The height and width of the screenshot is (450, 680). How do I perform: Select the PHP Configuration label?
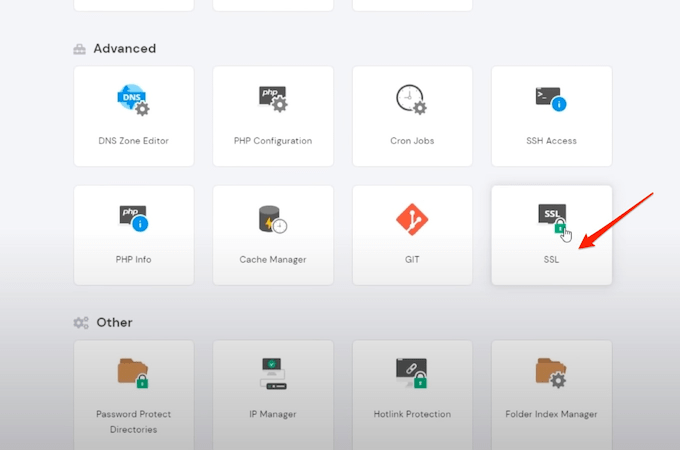(x=273, y=141)
